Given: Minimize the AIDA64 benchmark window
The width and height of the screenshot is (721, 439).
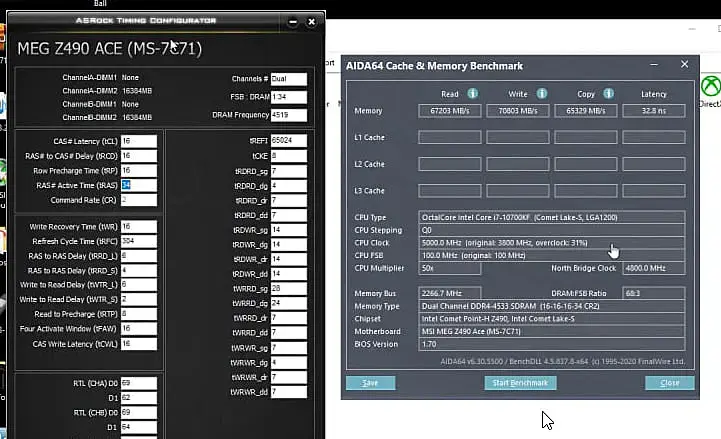Looking at the screenshot, I should pos(654,65).
